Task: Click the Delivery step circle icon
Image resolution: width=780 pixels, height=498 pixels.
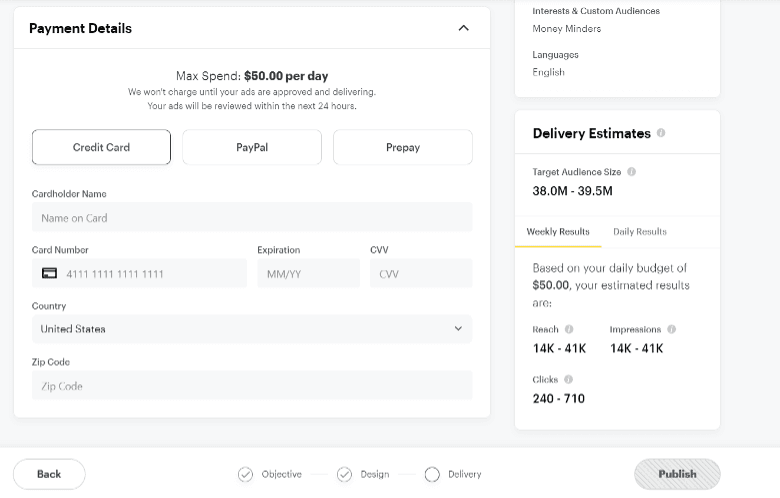Action: 432,475
